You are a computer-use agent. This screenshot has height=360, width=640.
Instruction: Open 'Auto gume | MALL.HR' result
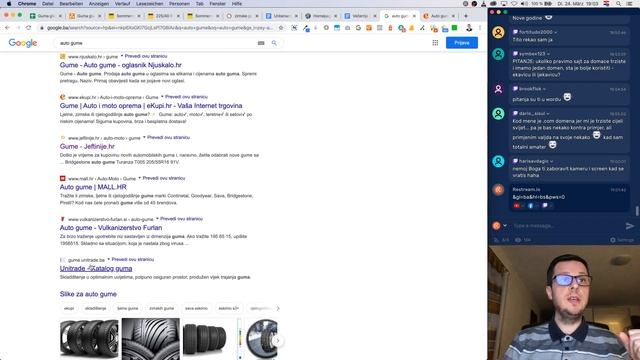(93, 187)
